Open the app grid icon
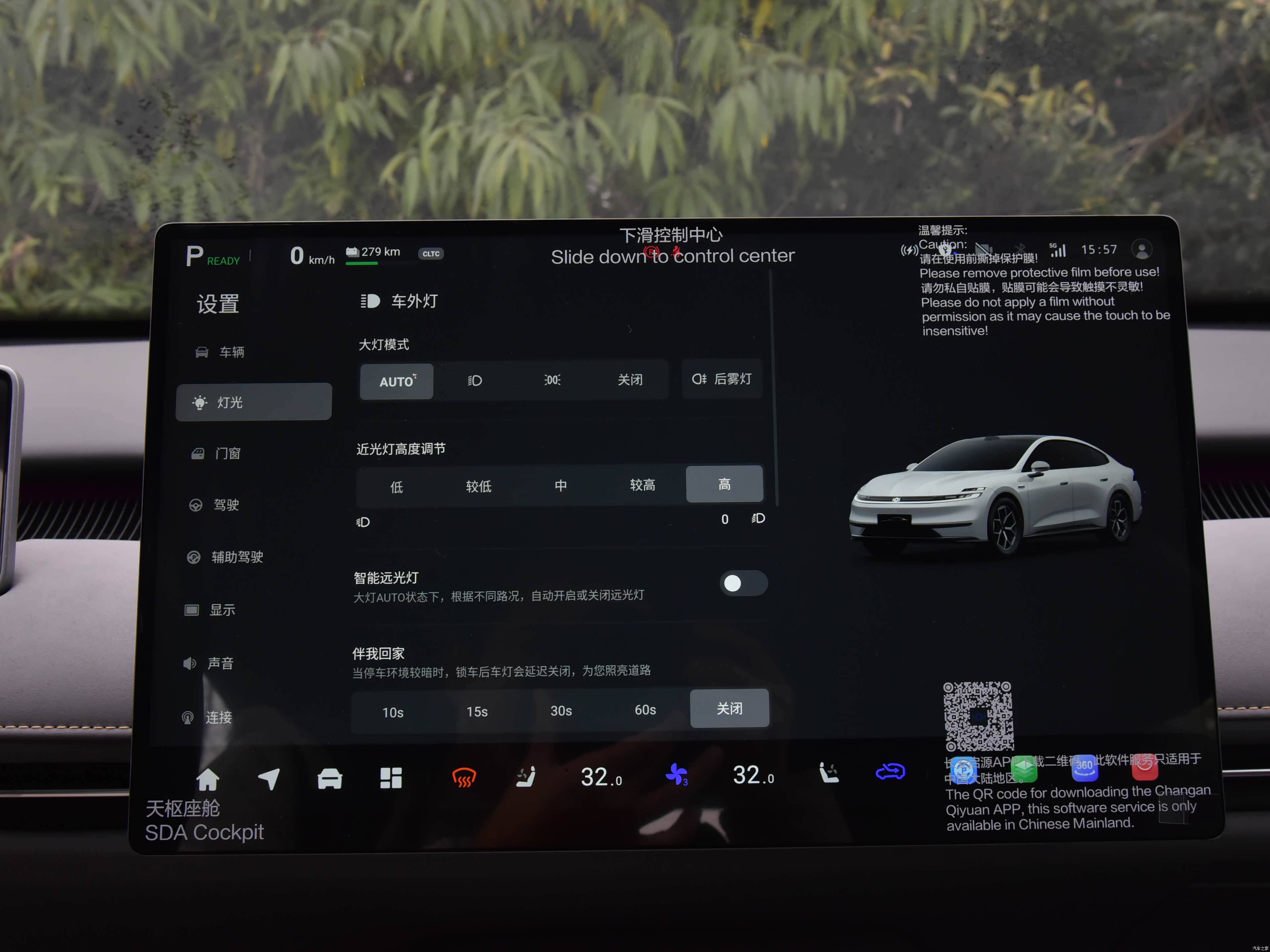This screenshot has height=952, width=1270. click(391, 778)
